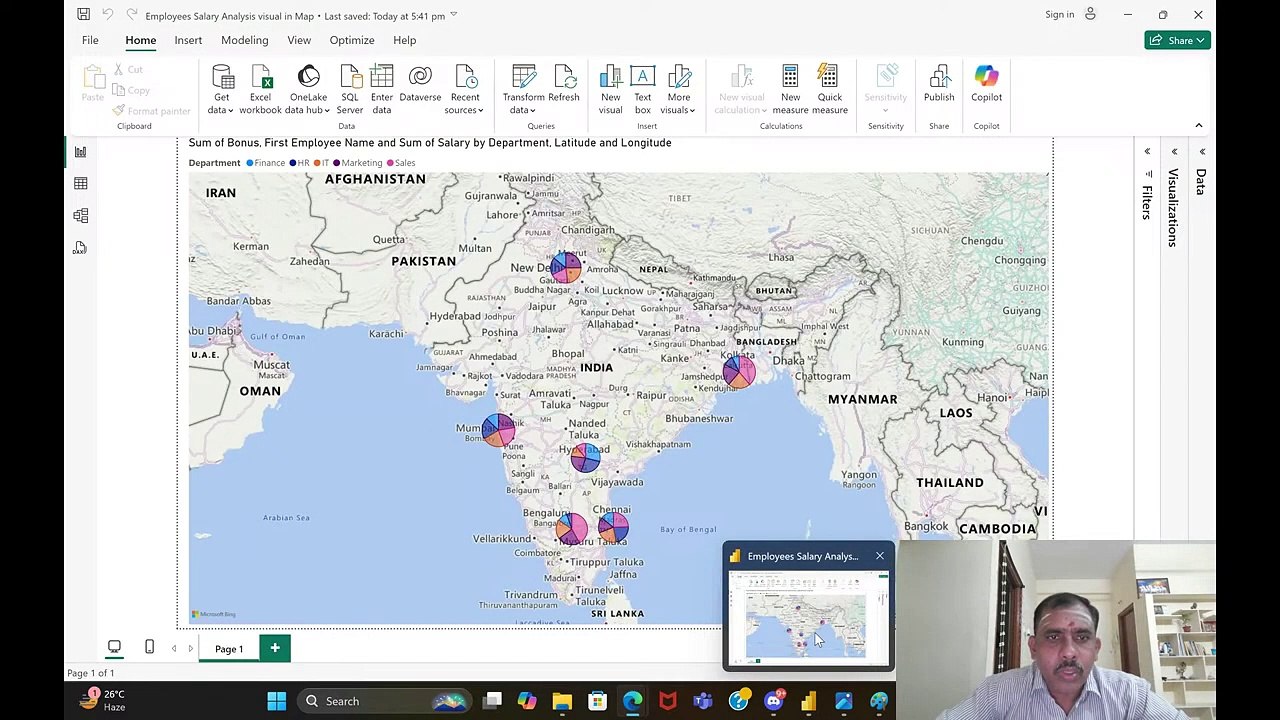Open Microsoft Edge from the taskbar
This screenshot has width=1280, height=720.
click(x=632, y=701)
